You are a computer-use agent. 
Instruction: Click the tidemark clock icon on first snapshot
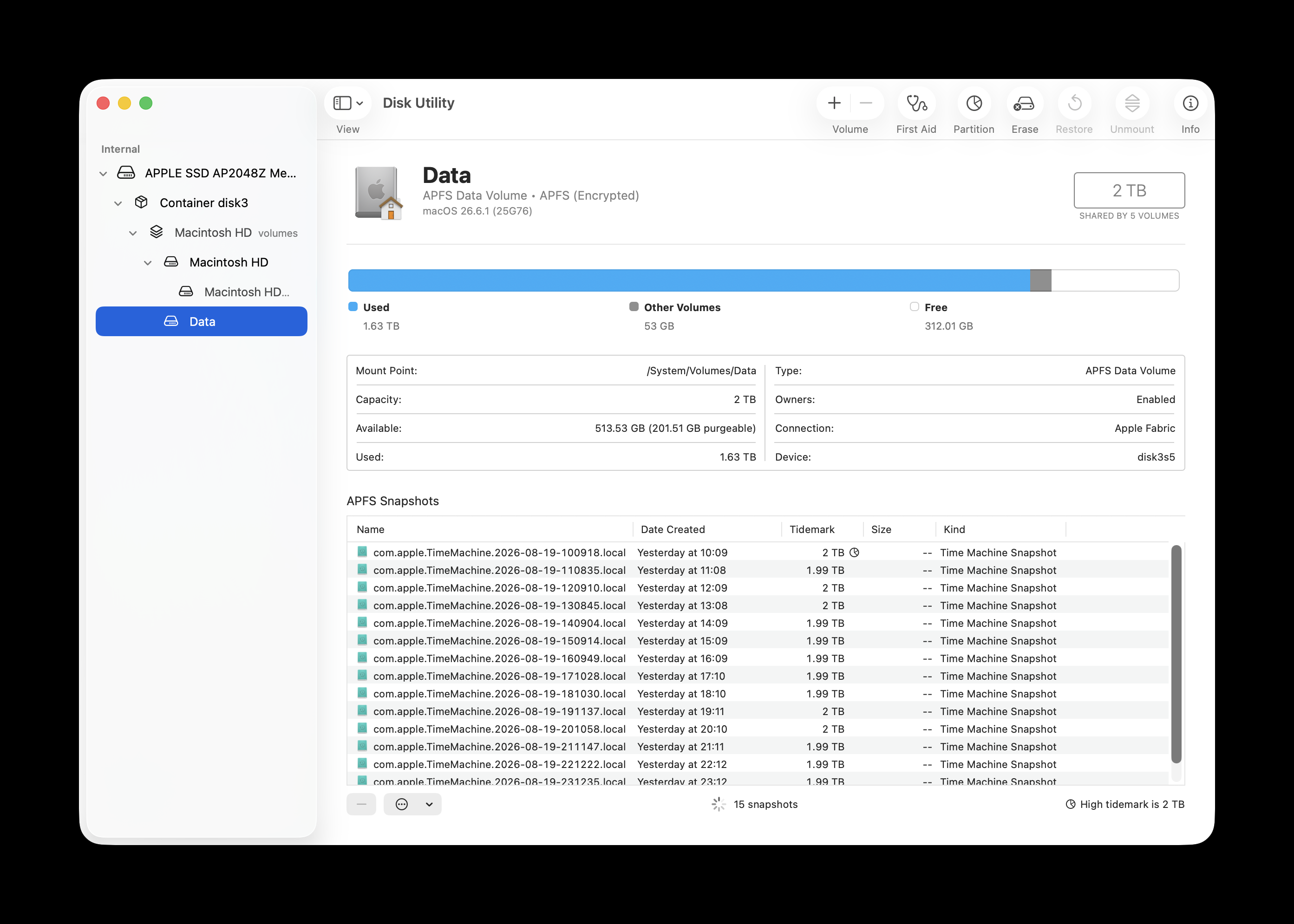pos(854,553)
